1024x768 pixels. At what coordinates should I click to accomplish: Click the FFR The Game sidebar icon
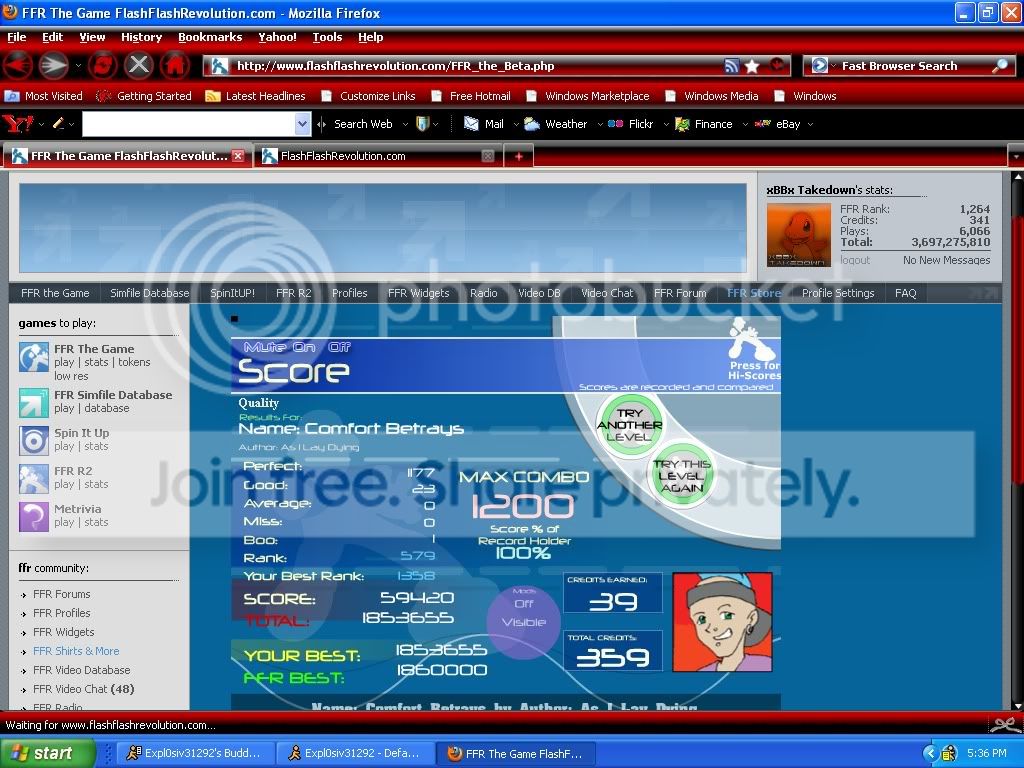pos(34,357)
